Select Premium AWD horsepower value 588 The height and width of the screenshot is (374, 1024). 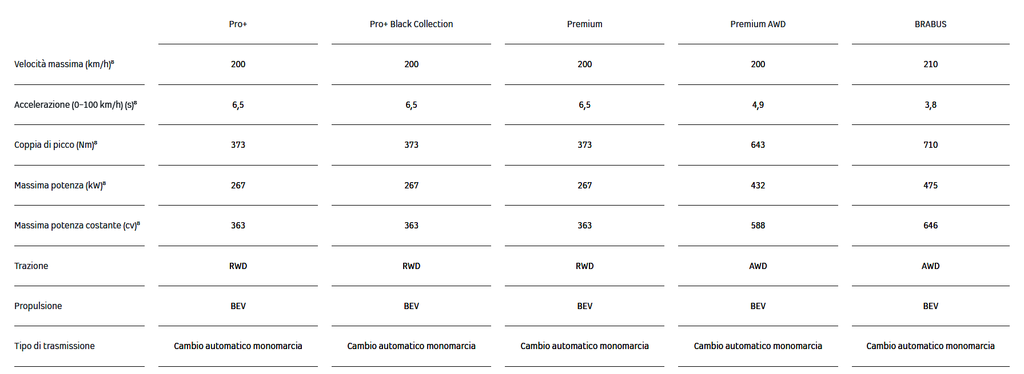click(758, 226)
